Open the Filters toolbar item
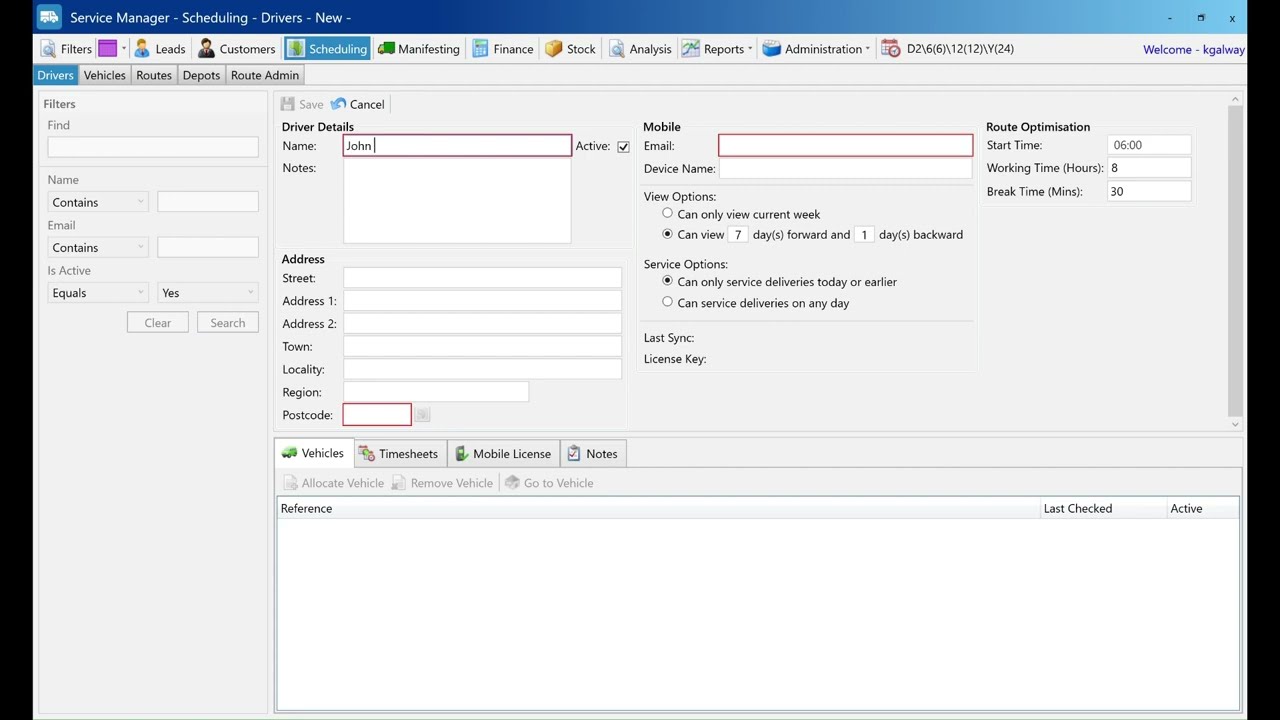This screenshot has width=1280, height=720. pos(66,49)
